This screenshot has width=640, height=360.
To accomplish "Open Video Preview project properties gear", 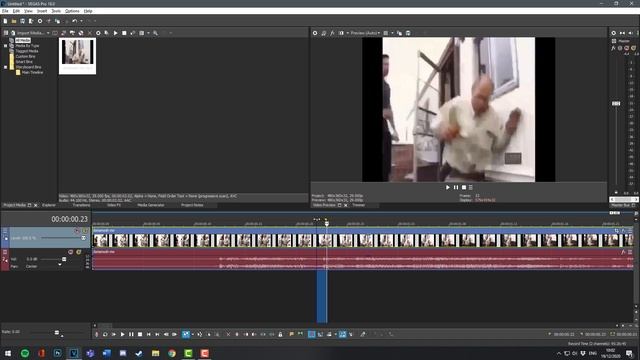I will tap(315, 33).
